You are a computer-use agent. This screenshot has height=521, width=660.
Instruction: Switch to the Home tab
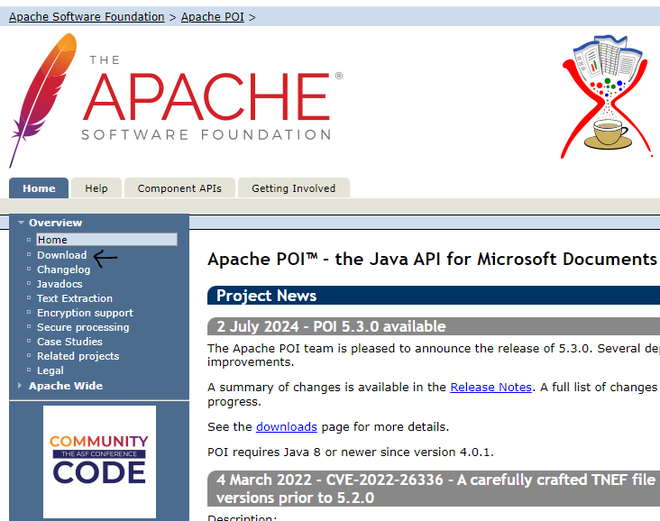click(39, 188)
